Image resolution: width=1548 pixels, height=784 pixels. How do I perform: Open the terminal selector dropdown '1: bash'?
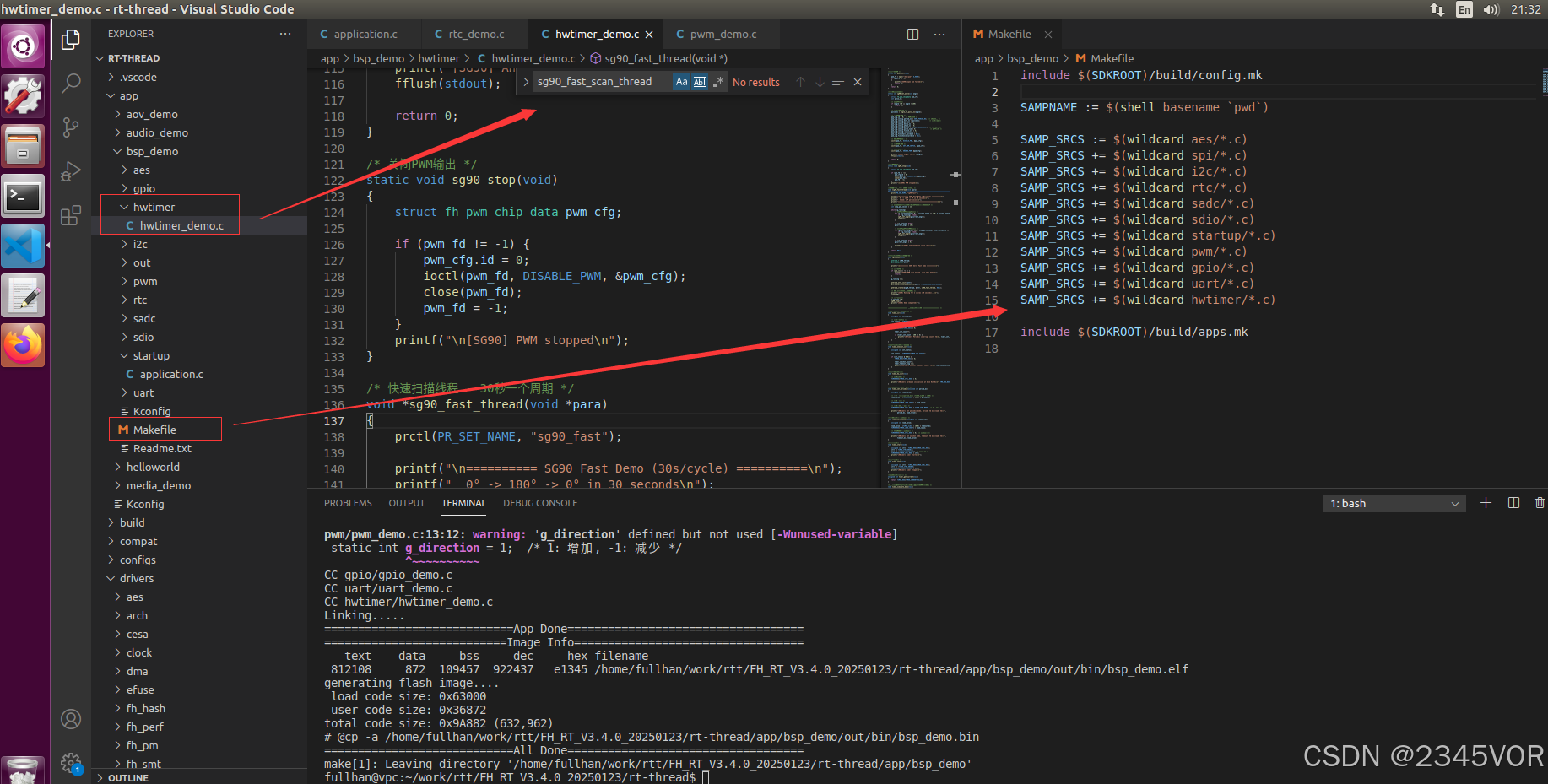(1394, 503)
